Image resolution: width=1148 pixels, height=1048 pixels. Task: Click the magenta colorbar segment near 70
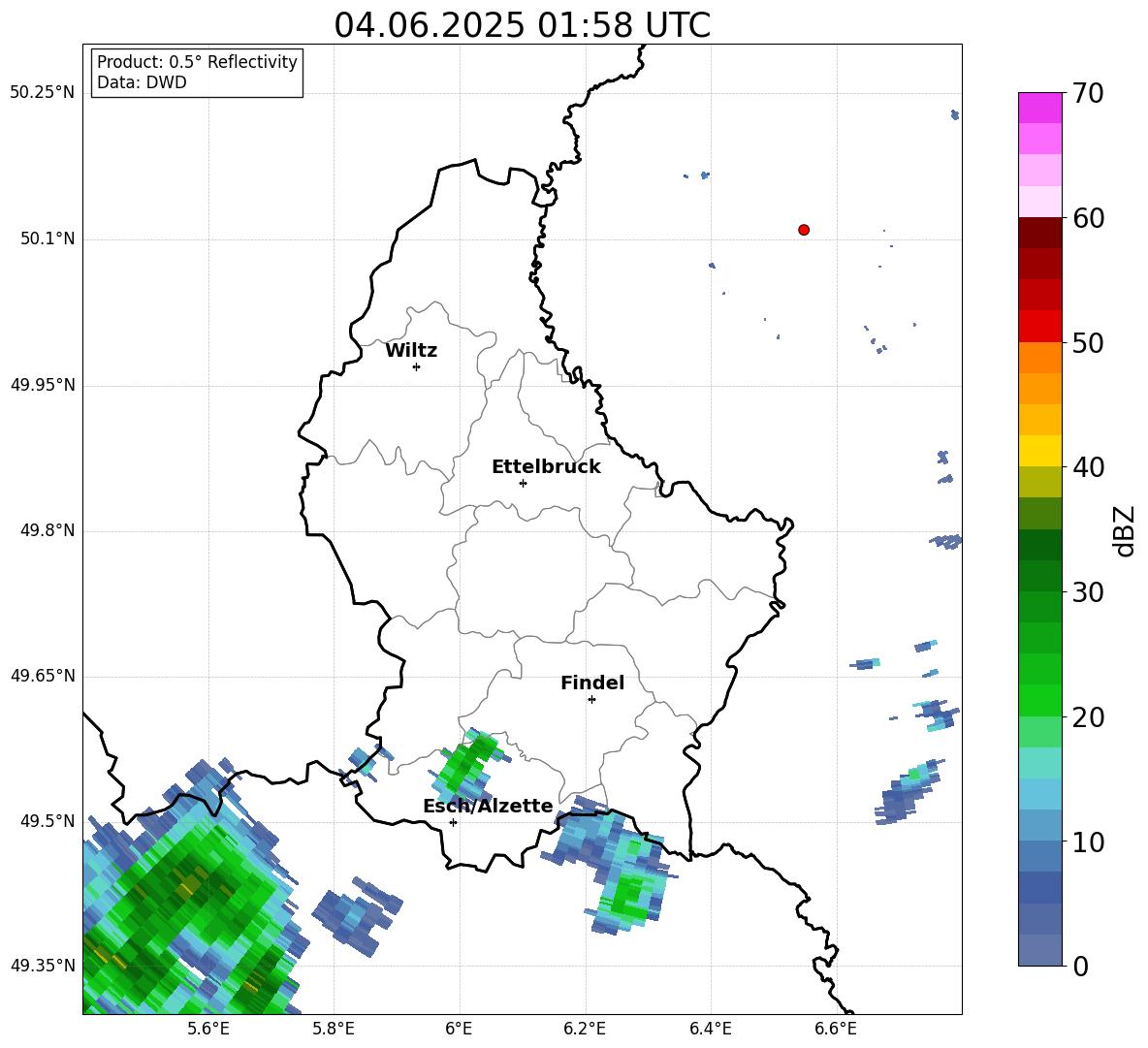pyautogui.click(x=1039, y=108)
